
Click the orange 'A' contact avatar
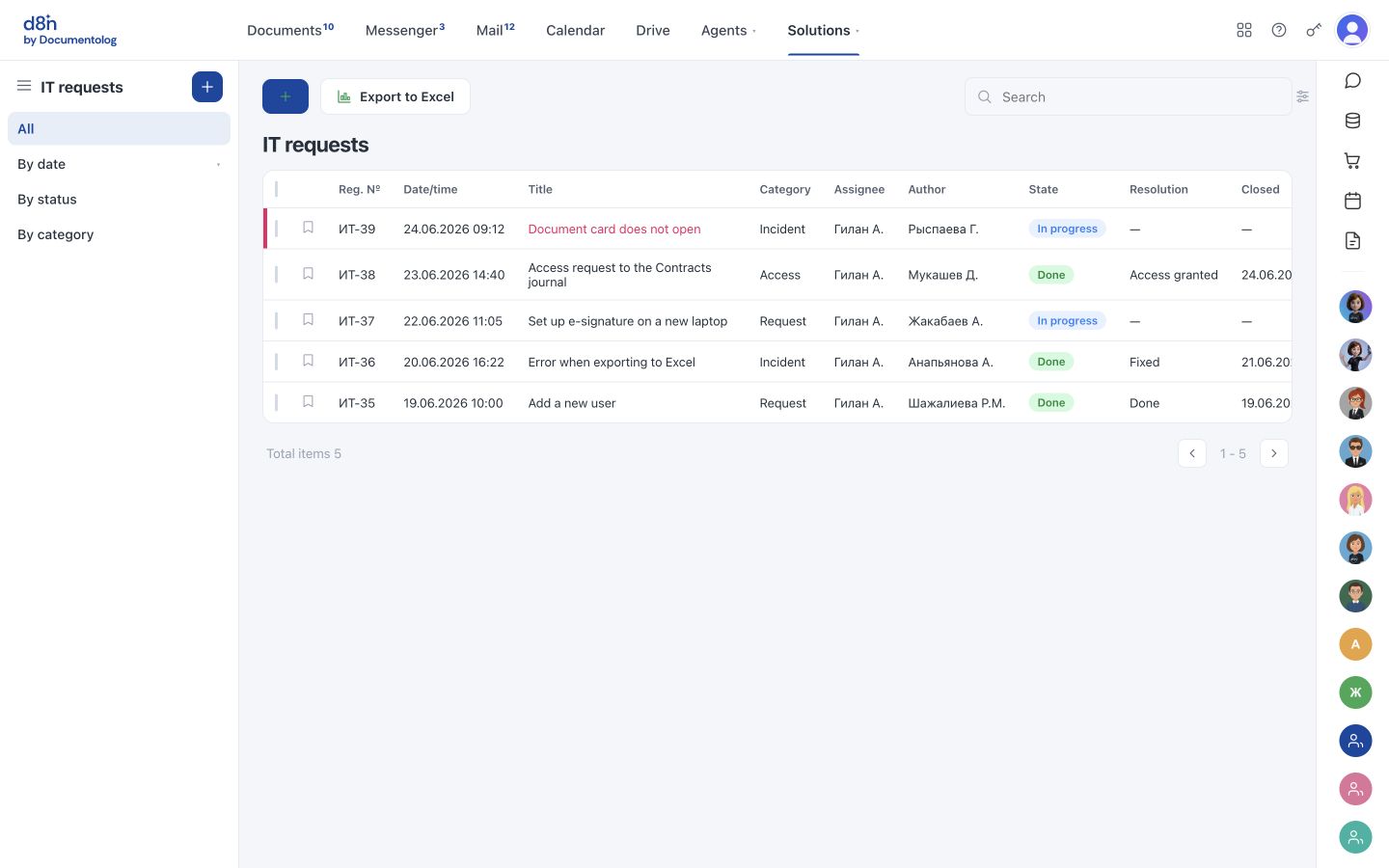1355,644
